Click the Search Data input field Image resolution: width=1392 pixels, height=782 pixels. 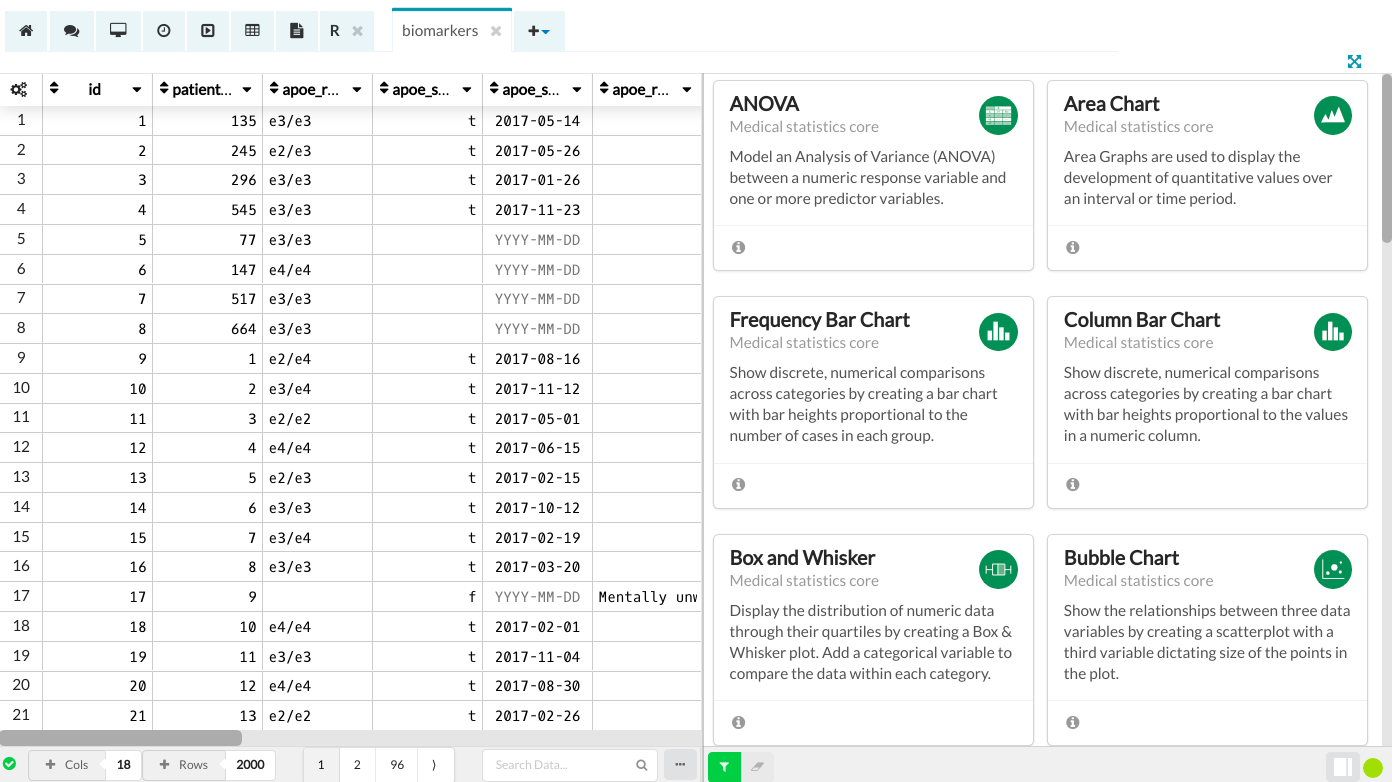point(560,764)
